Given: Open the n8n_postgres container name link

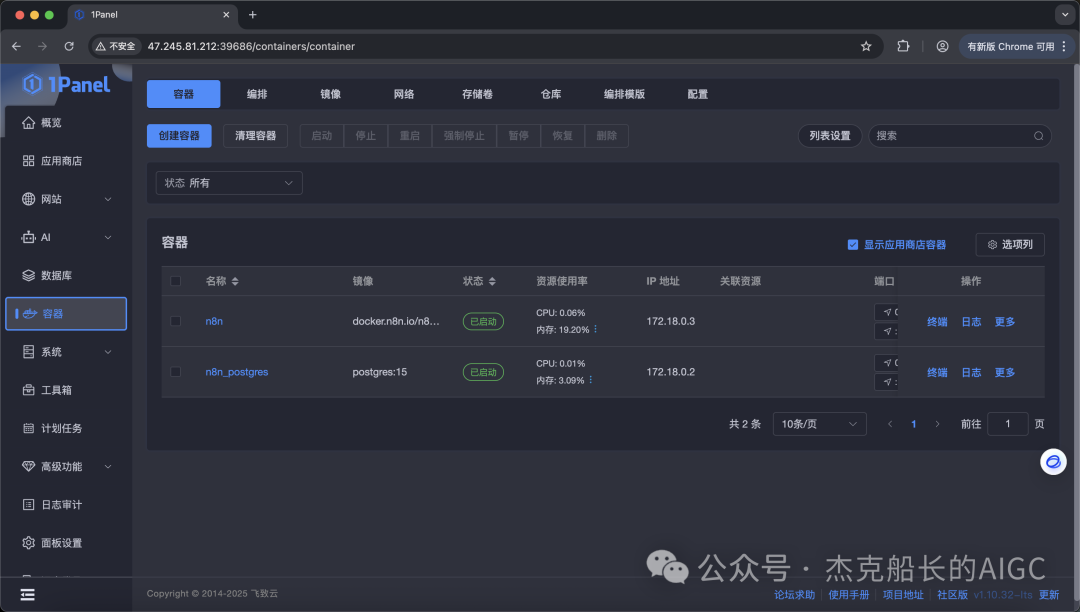Looking at the screenshot, I should click(x=237, y=372).
